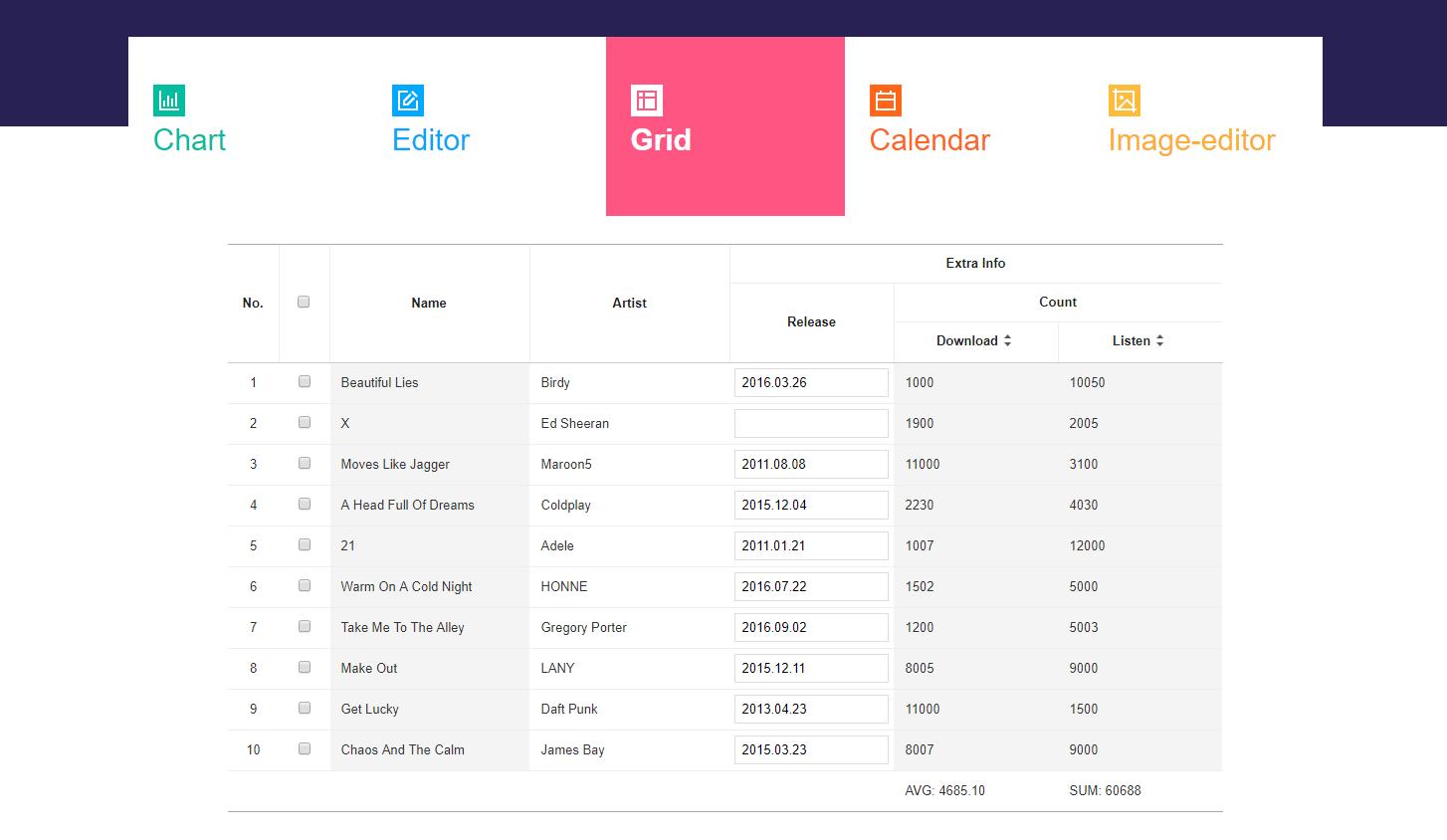This screenshot has height=840, width=1447.
Task: Switch to the Editor tab
Action: (487, 126)
